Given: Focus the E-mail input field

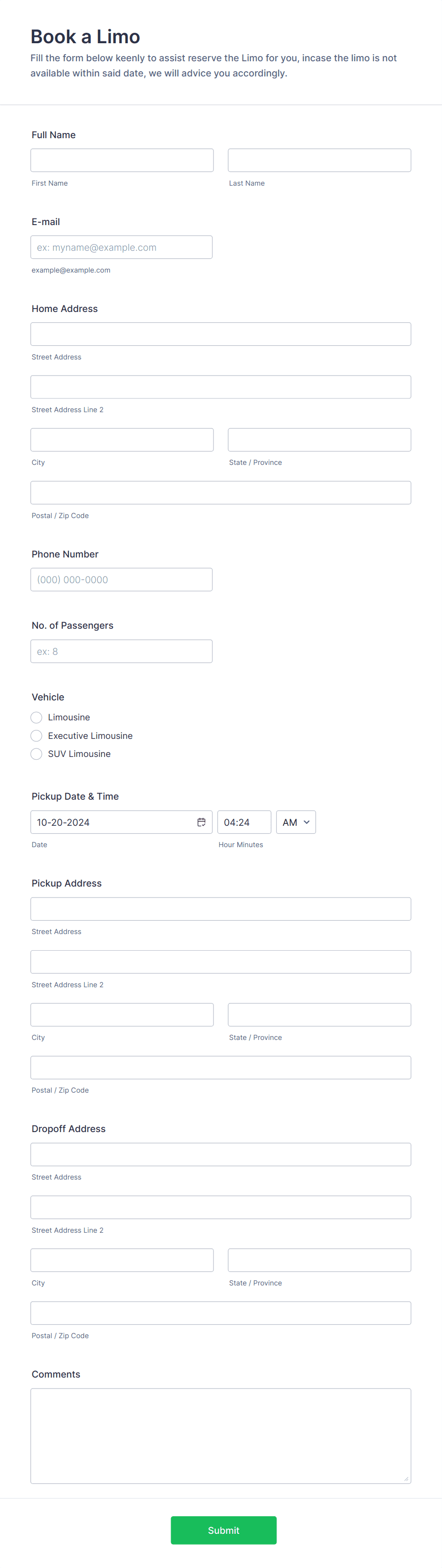Looking at the screenshot, I should pos(121,246).
